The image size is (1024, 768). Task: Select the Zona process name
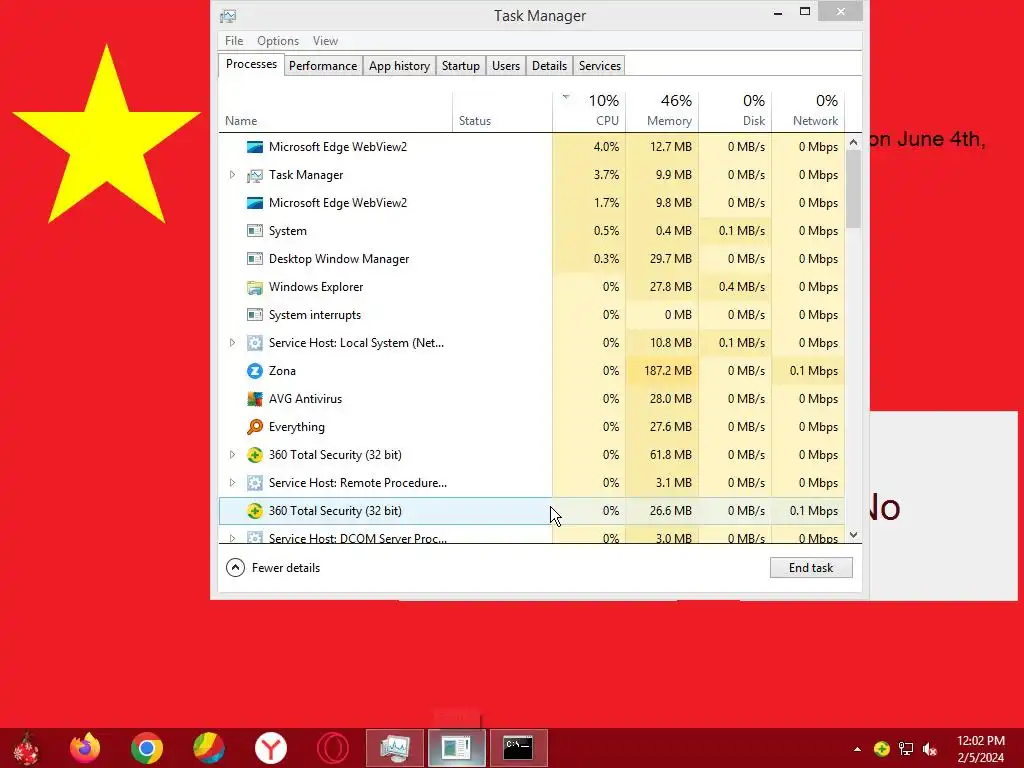[282, 371]
